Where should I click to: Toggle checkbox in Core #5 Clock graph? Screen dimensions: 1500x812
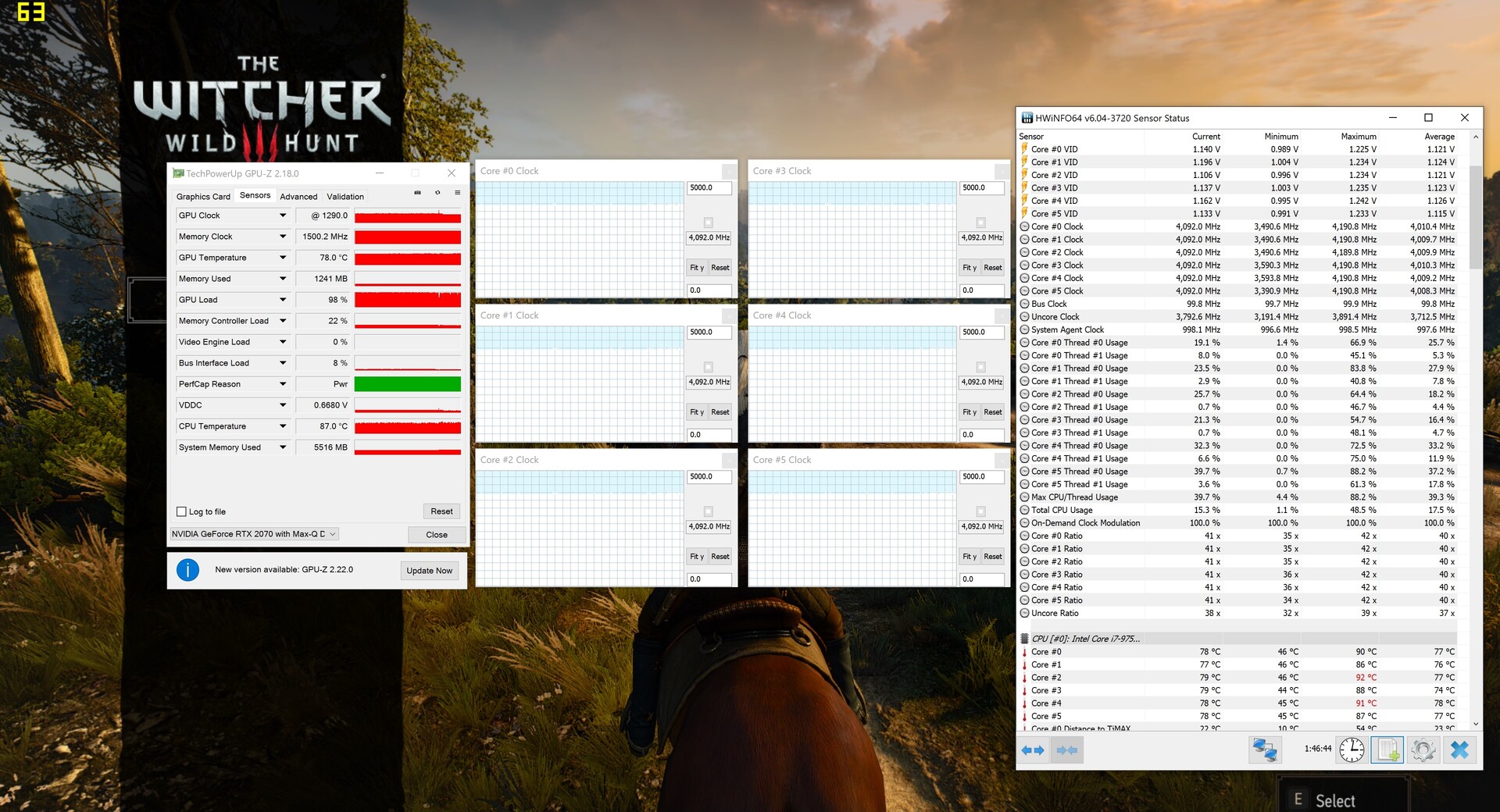click(x=980, y=511)
